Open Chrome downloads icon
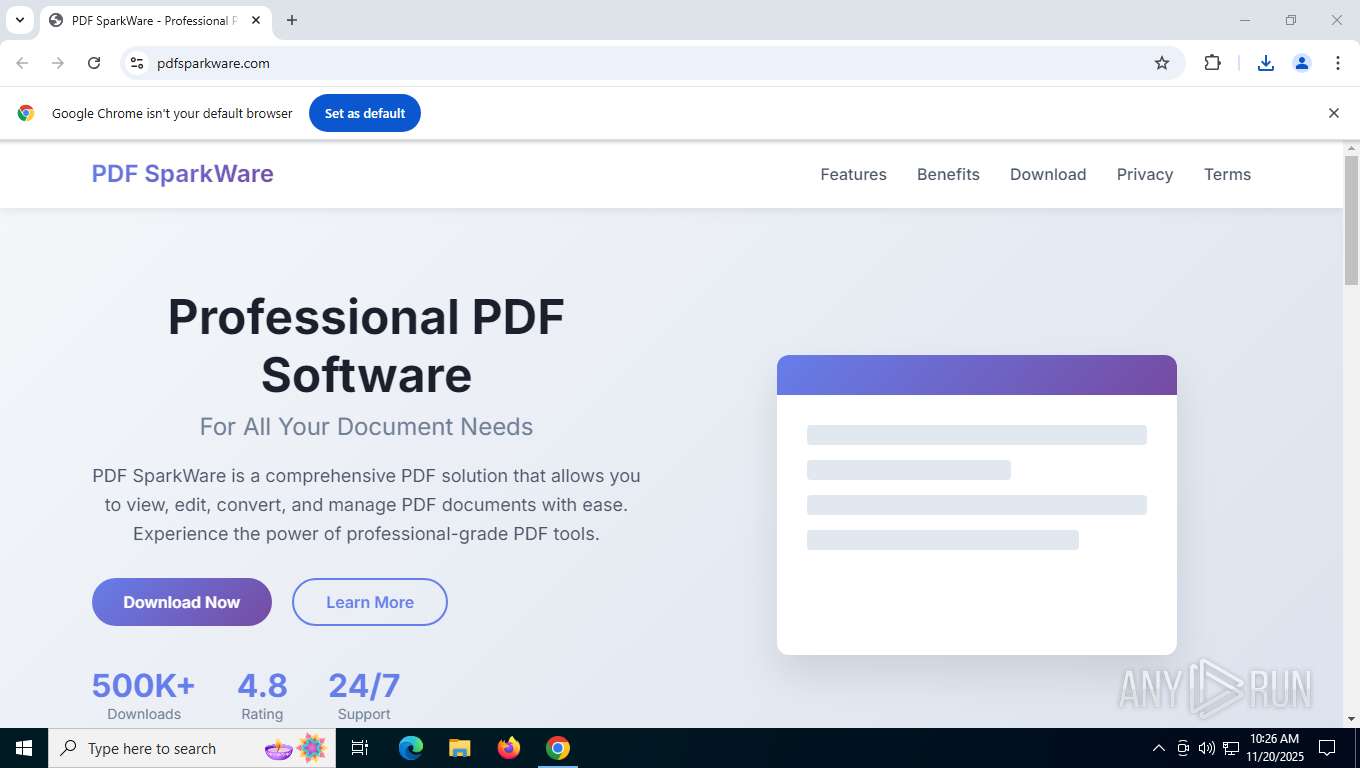Viewport: 1360px width, 768px height. 1266,63
